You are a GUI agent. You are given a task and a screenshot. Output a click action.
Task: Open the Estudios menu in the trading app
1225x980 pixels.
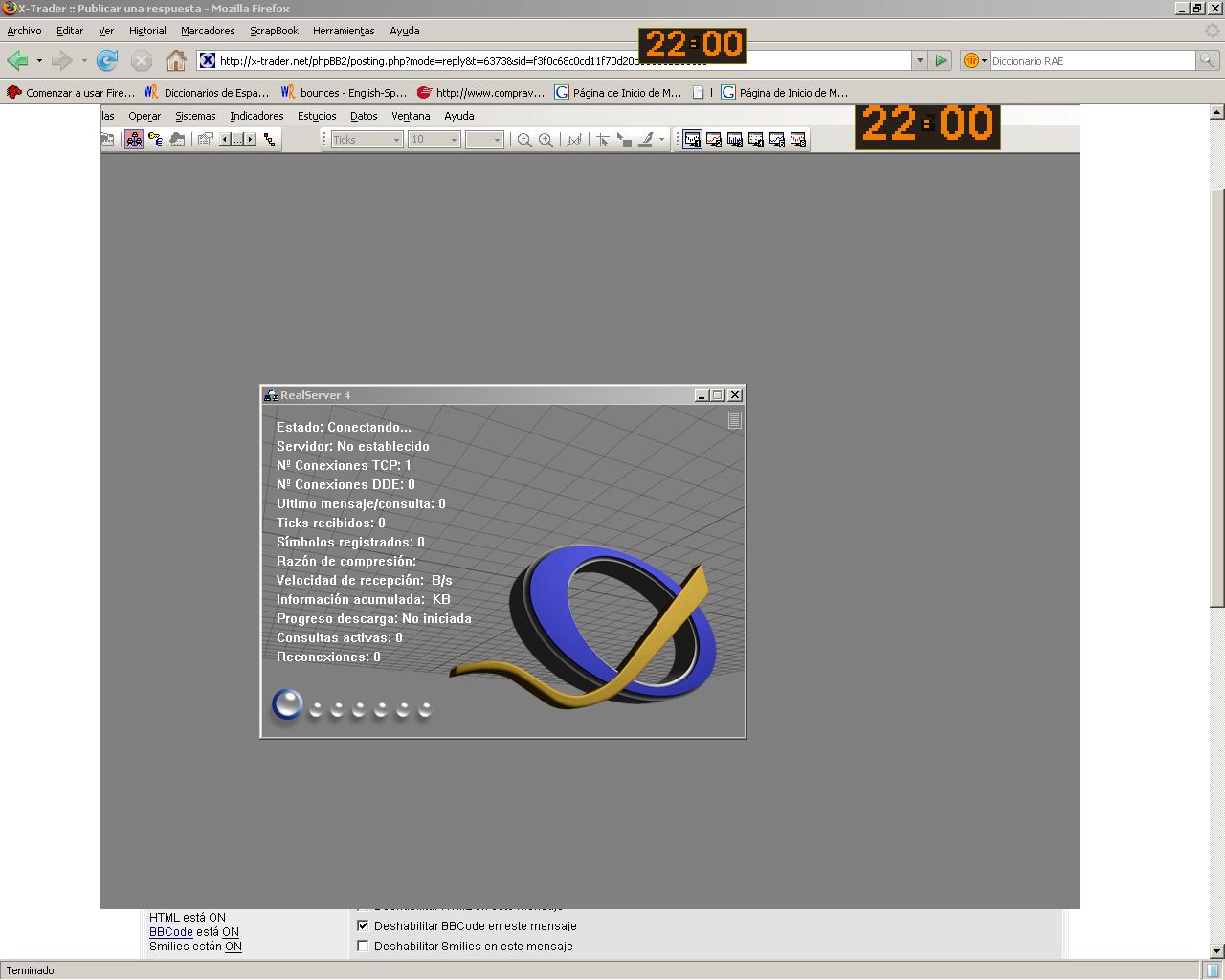point(317,116)
